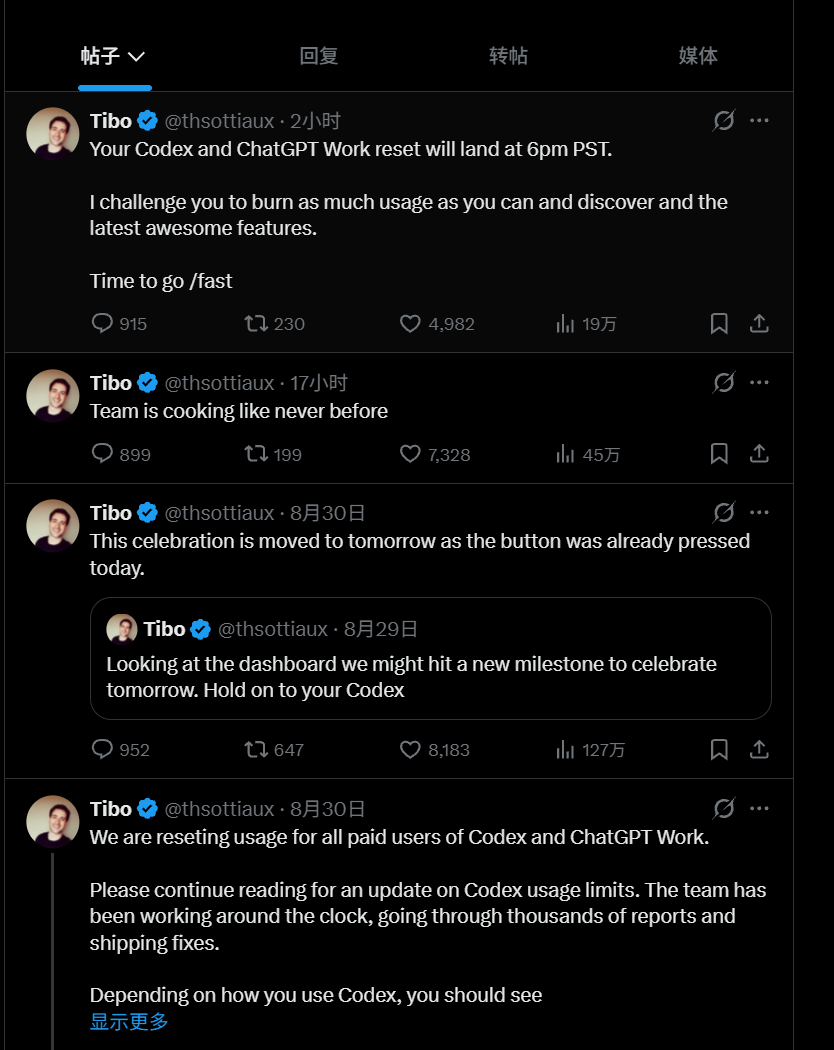Share the "Team is cooking" post
The height and width of the screenshot is (1050, 834).
pos(759,455)
